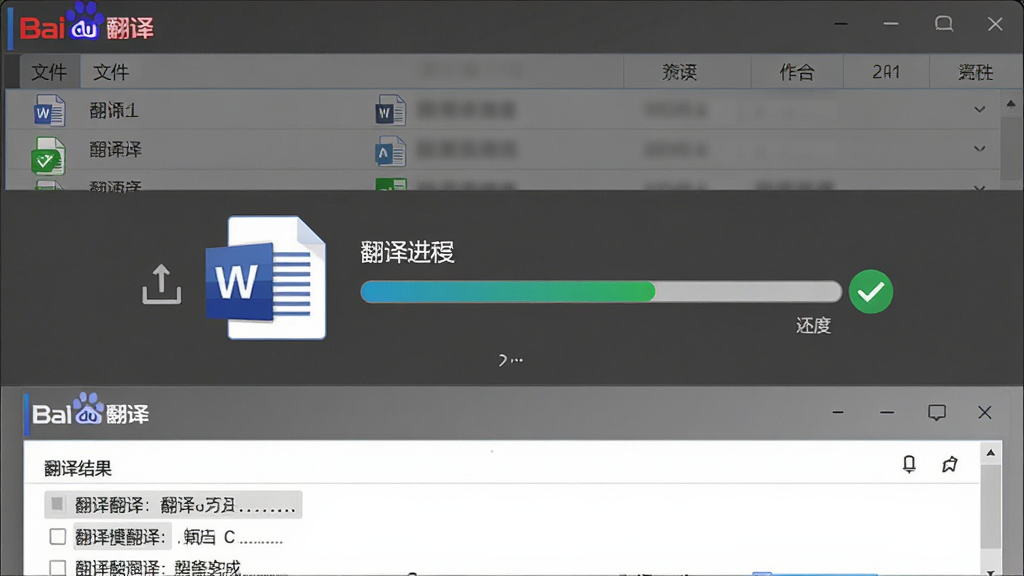The height and width of the screenshot is (576, 1024).
Task: Select the blue A document icon in the 翻译译 row
Action: pyautogui.click(x=391, y=152)
